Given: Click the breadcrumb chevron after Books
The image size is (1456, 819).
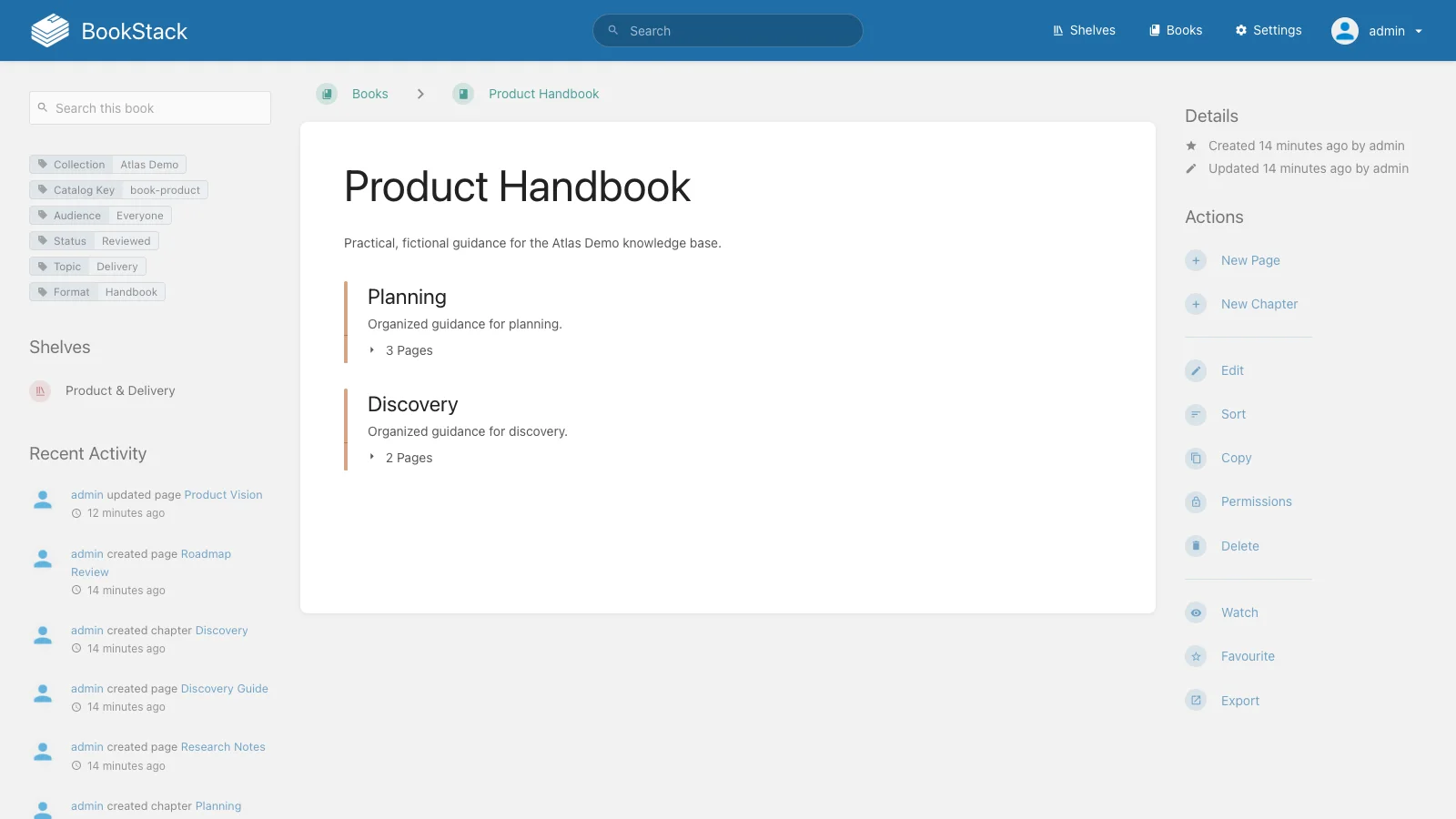Looking at the screenshot, I should pos(420,94).
